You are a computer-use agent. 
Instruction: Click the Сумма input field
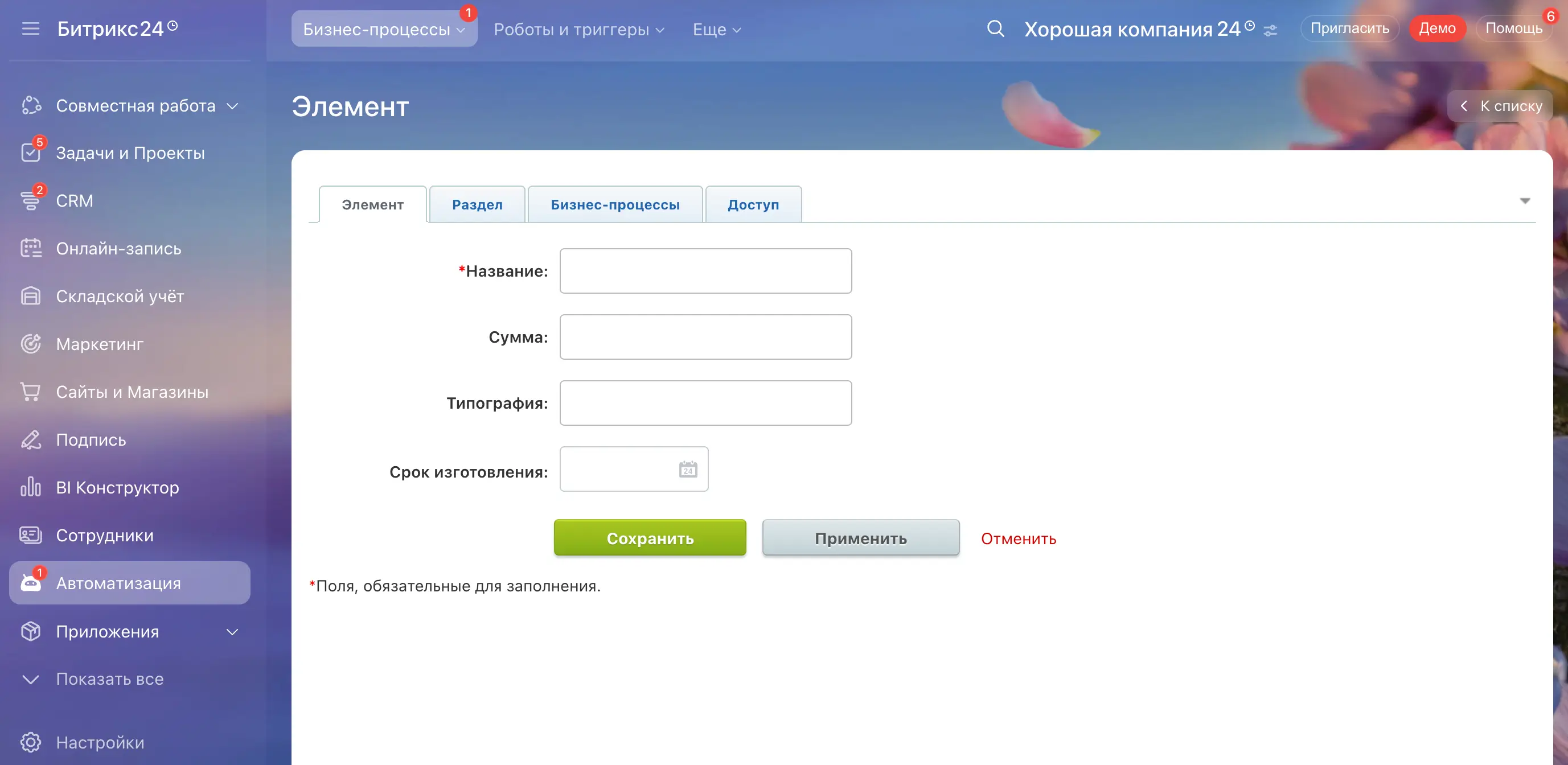pos(705,336)
